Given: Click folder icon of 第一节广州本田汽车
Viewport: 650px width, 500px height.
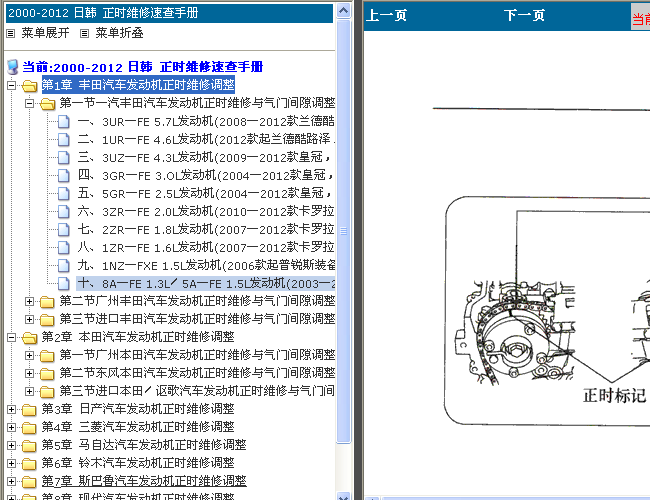Looking at the screenshot, I should [x=47, y=356].
